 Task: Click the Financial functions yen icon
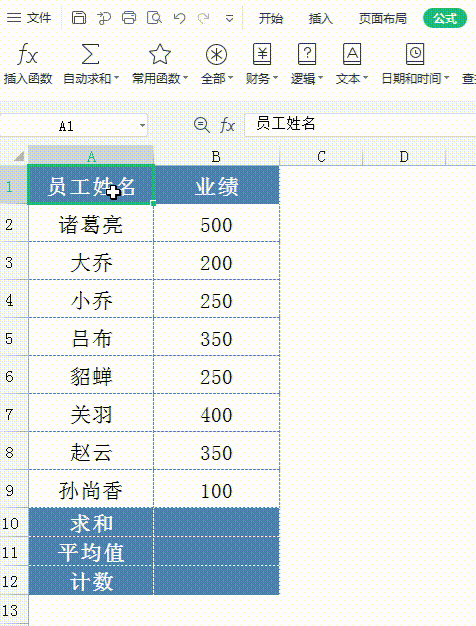[x=262, y=54]
